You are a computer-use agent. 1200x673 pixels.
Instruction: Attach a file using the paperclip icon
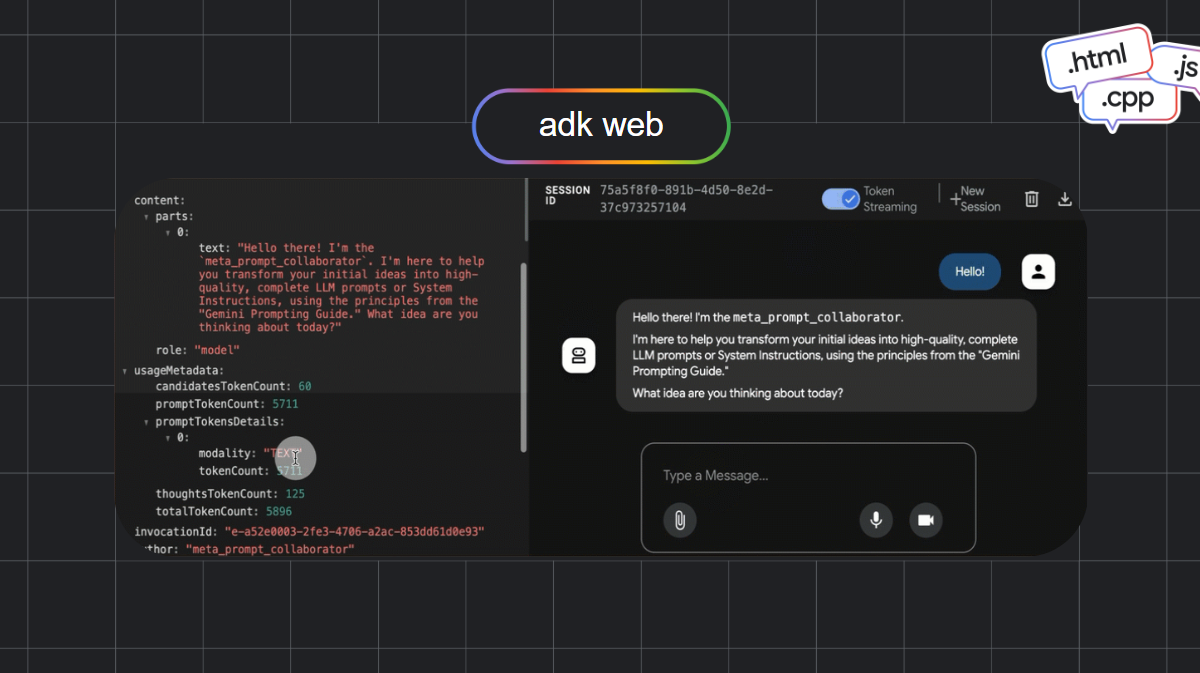point(680,520)
